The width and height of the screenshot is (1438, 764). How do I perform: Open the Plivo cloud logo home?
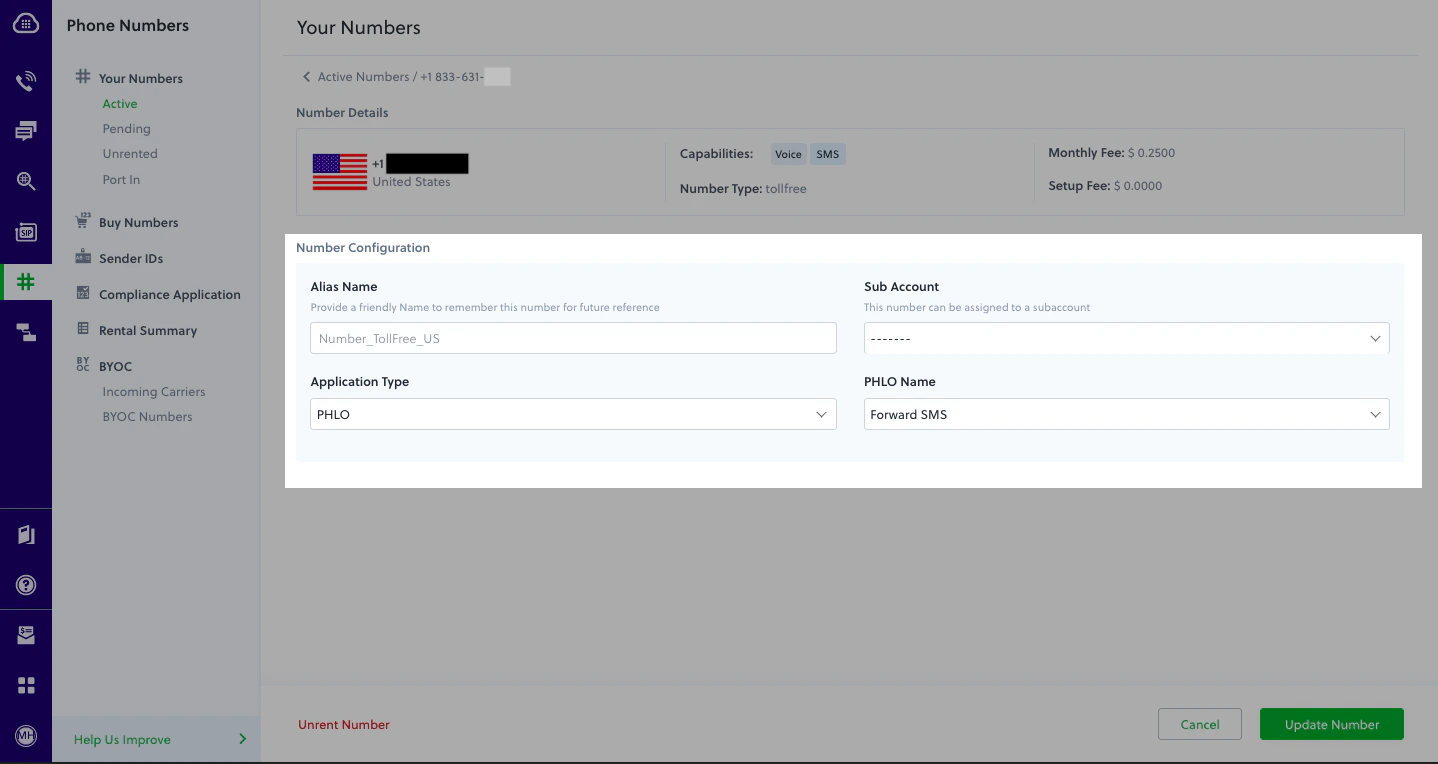pyautogui.click(x=26, y=24)
